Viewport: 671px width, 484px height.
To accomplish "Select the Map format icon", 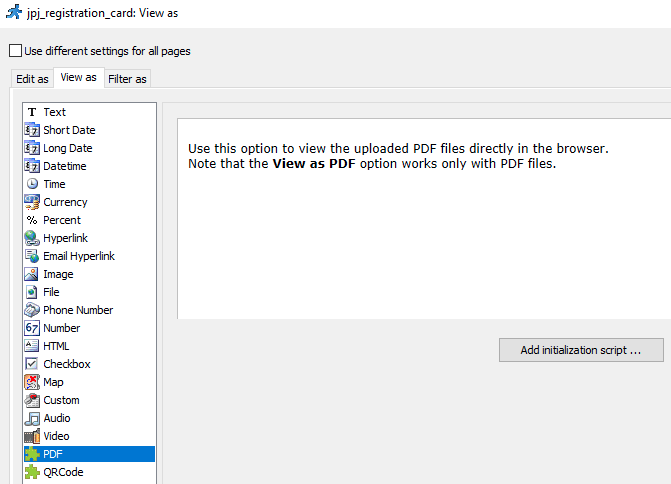I will click(x=32, y=382).
